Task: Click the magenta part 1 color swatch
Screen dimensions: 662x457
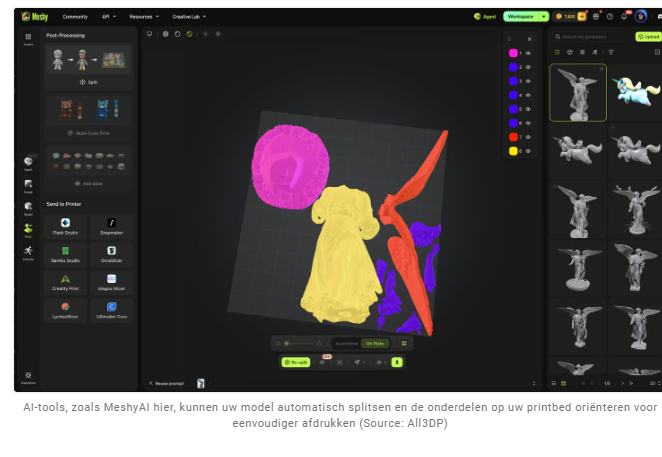Action: 513,53
